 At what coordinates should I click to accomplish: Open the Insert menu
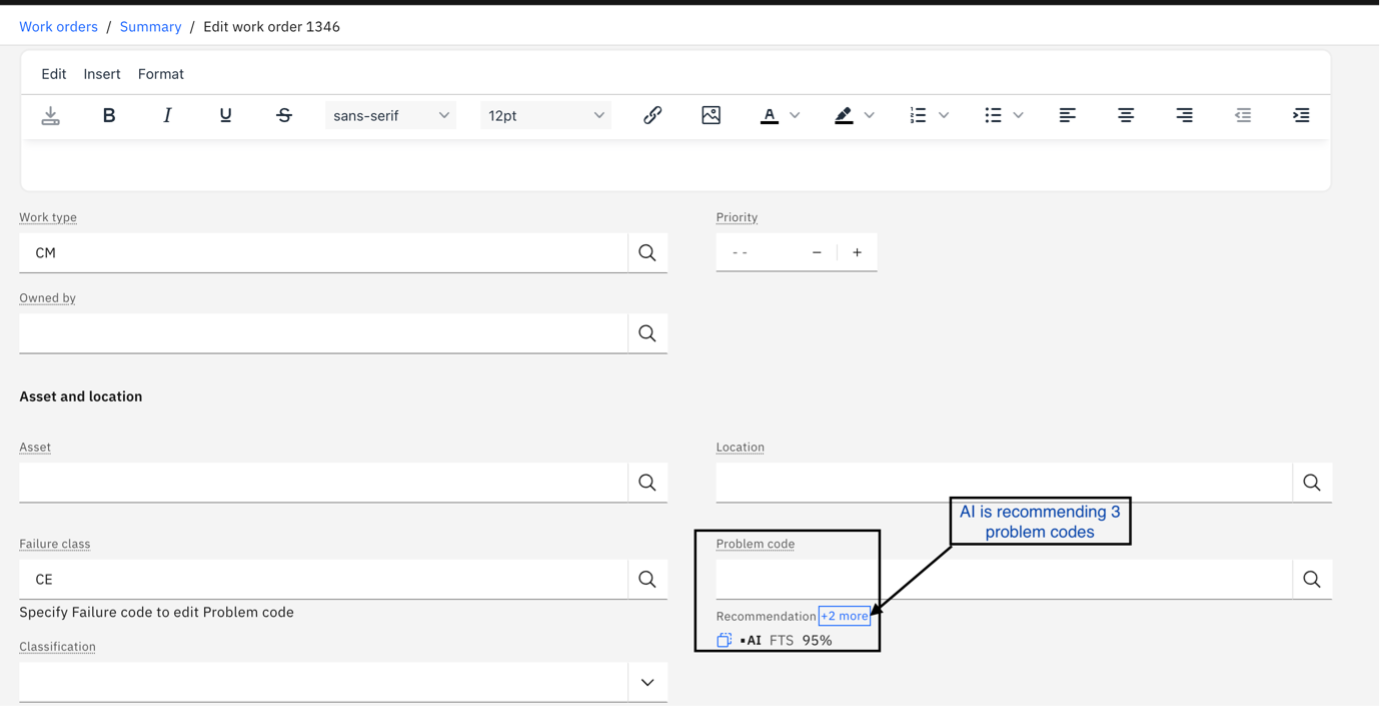pos(101,73)
